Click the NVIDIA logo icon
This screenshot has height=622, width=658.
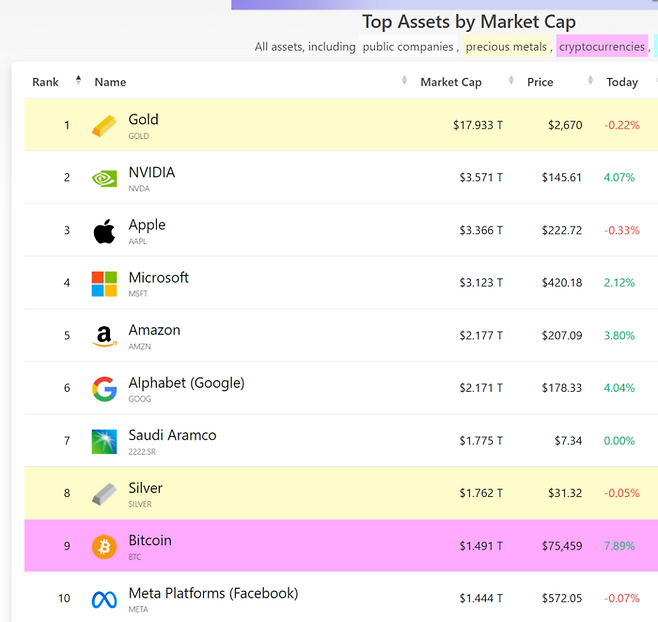[104, 179]
